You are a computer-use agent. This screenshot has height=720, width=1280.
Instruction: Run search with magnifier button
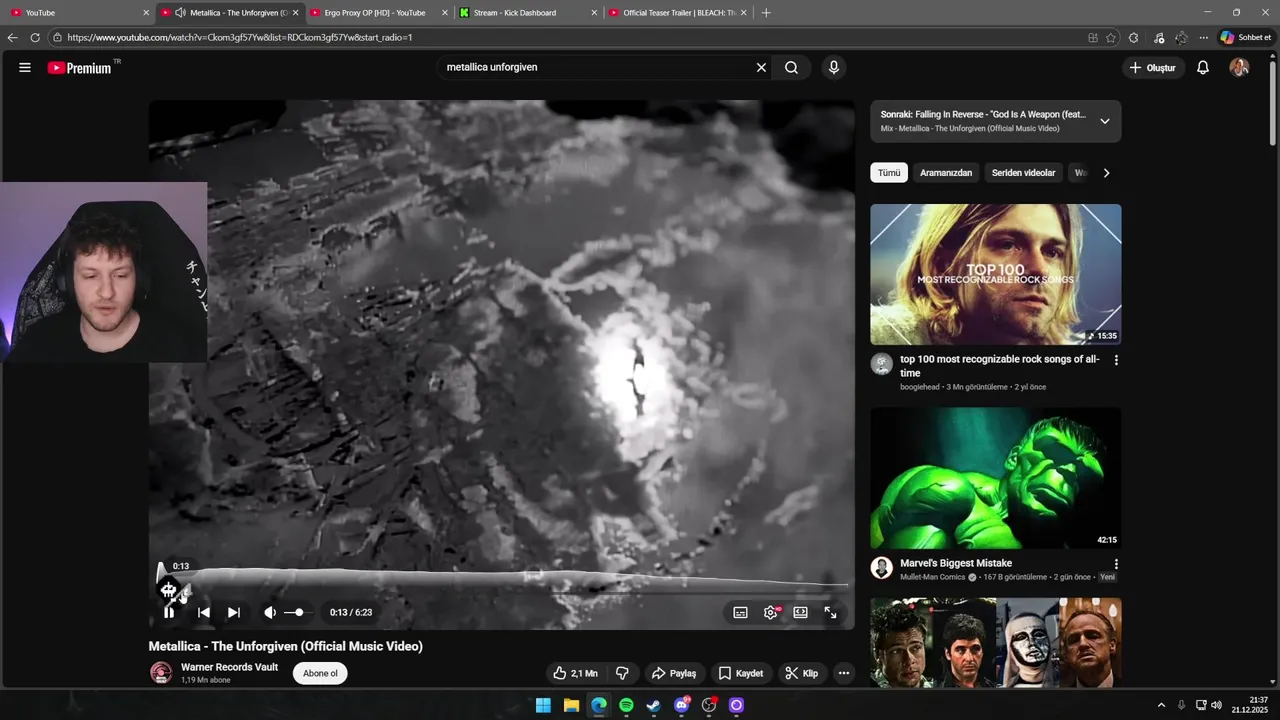791,68
